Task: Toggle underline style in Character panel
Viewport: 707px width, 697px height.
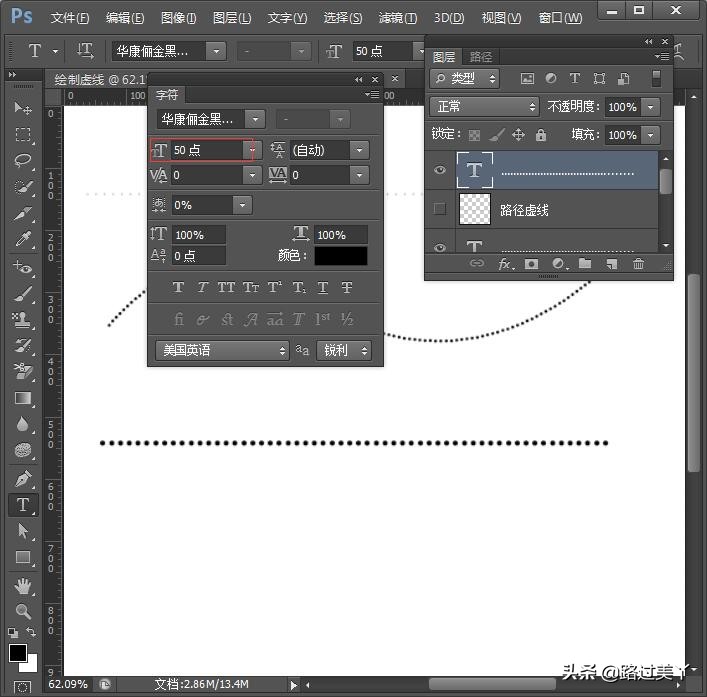Action: pos(323,288)
